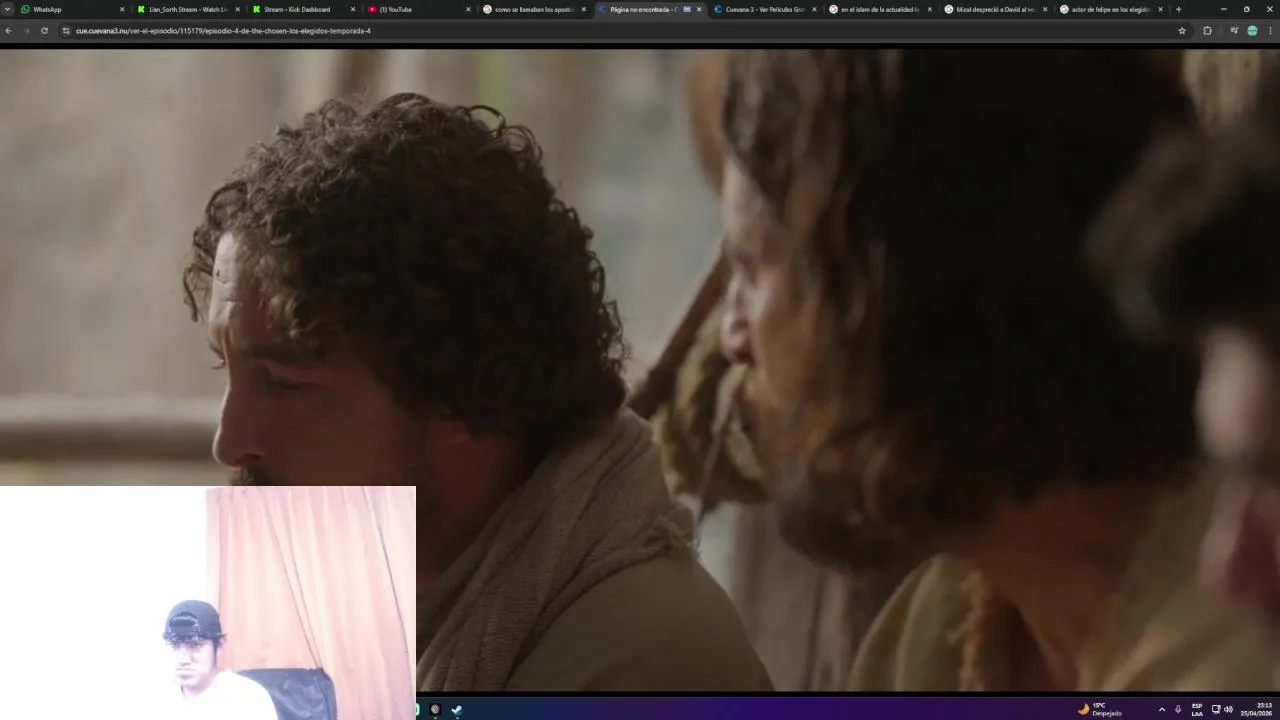Screen dimensions: 1280x720
Task: Close the Cuevana 3 tab
Action: [x=814, y=9]
